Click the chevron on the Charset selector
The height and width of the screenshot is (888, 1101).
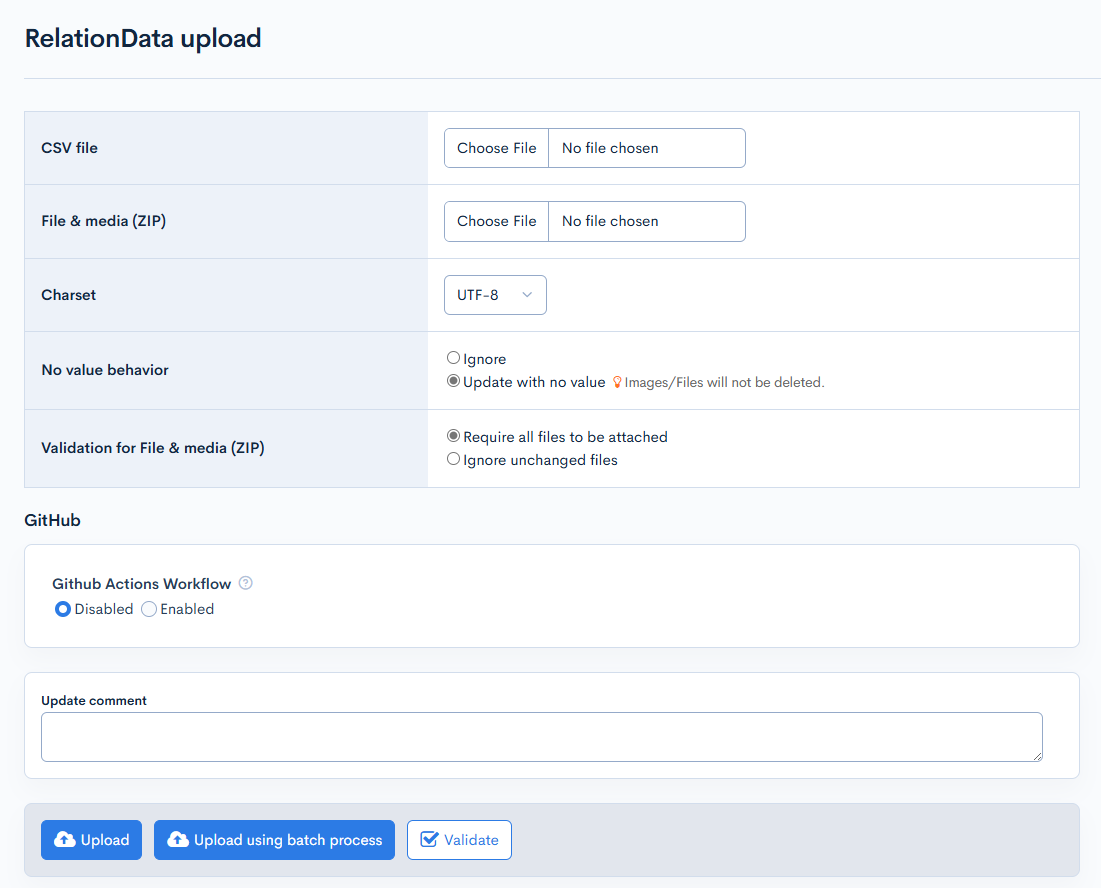pos(527,295)
